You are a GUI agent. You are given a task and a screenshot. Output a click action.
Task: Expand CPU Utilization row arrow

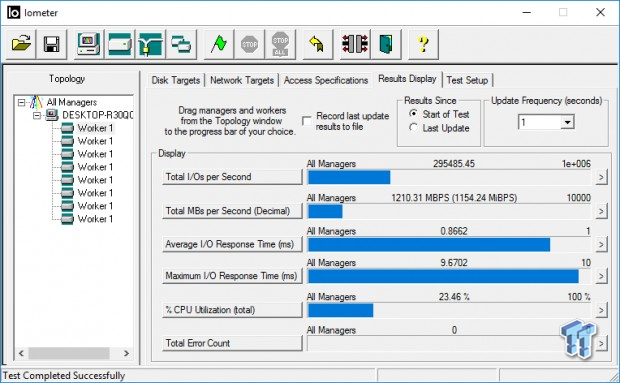pos(601,310)
